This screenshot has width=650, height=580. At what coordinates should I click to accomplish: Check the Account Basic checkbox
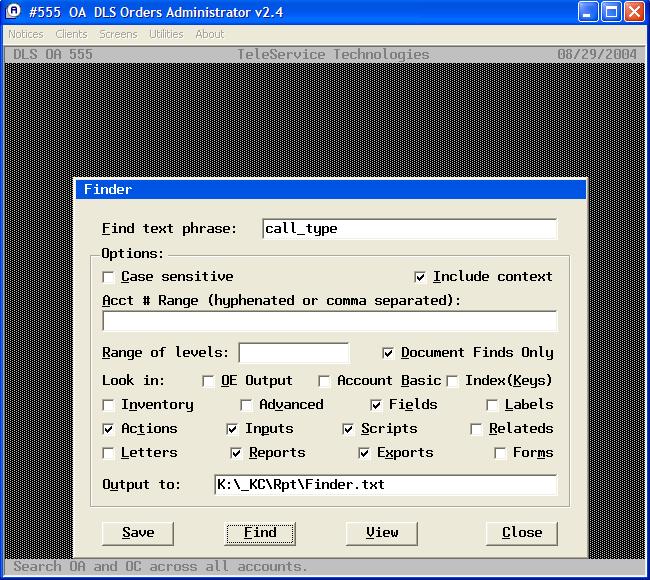[x=324, y=381]
